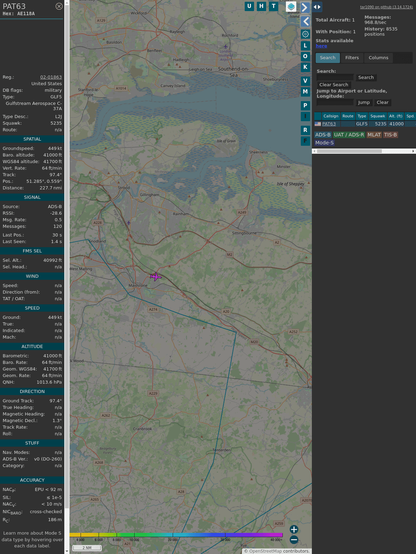Click the Southend airport aircraft marker

pyautogui.click(x=225, y=47)
